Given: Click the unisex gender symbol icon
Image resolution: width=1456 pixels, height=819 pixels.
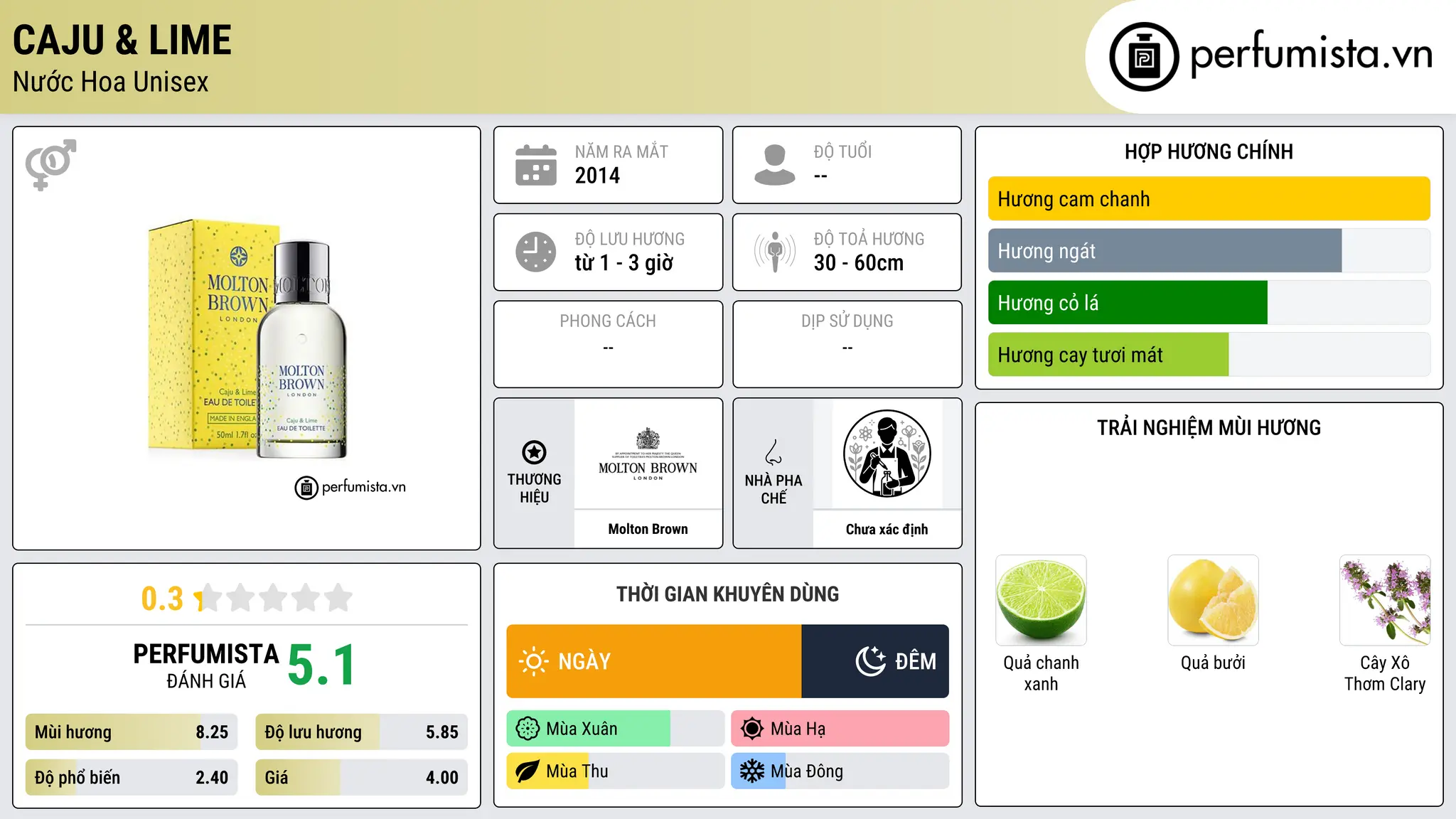Looking at the screenshot, I should point(50,164).
